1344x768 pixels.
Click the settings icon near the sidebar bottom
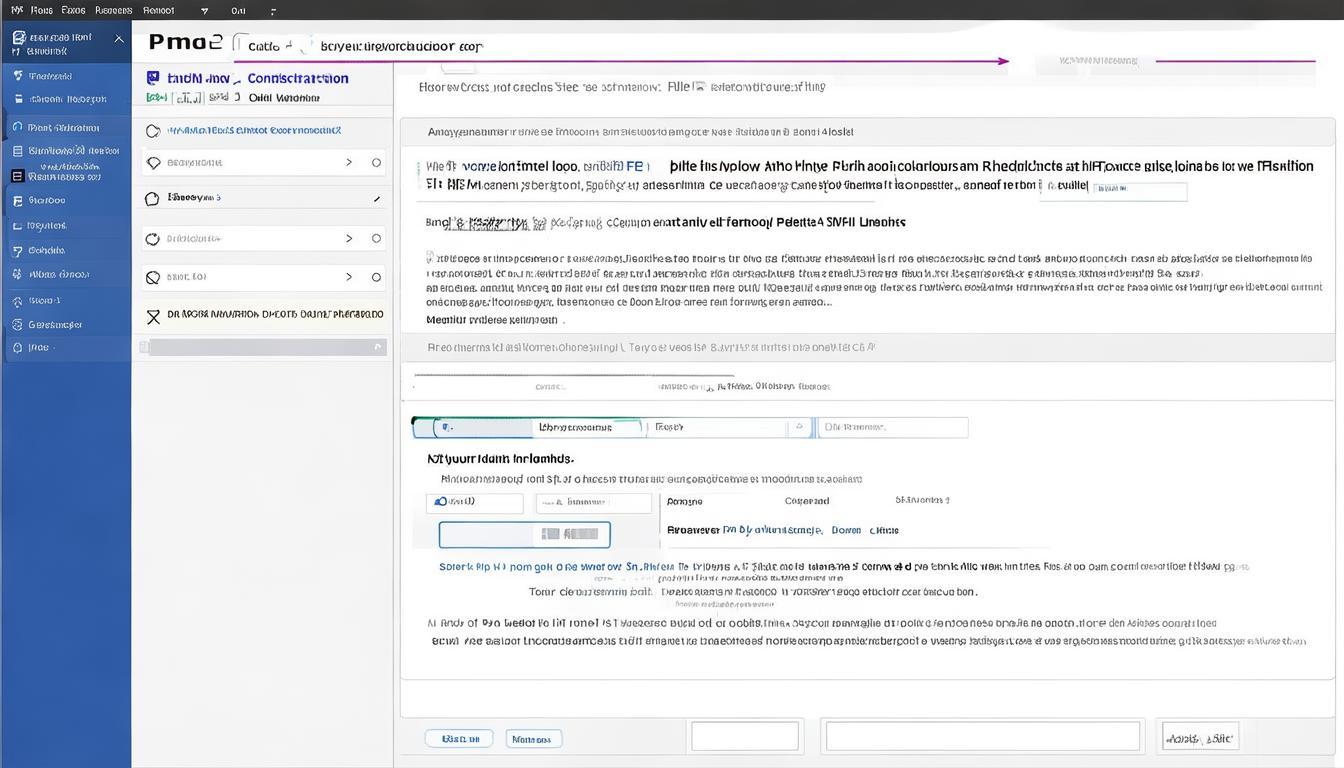tap(17, 323)
